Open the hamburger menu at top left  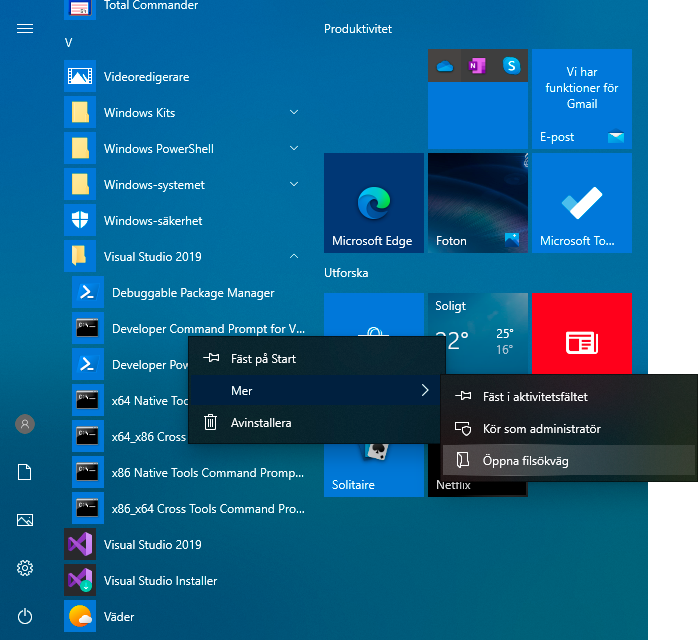tap(25, 29)
